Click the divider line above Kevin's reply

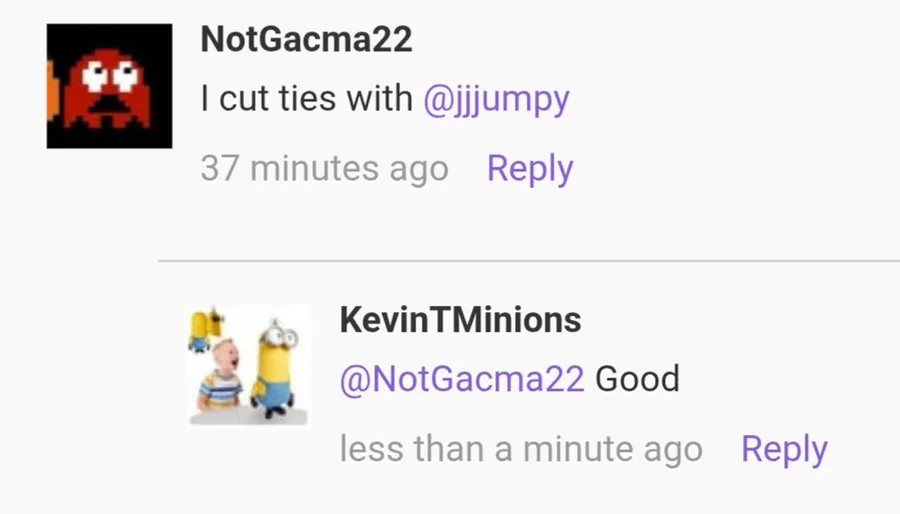click(x=529, y=260)
